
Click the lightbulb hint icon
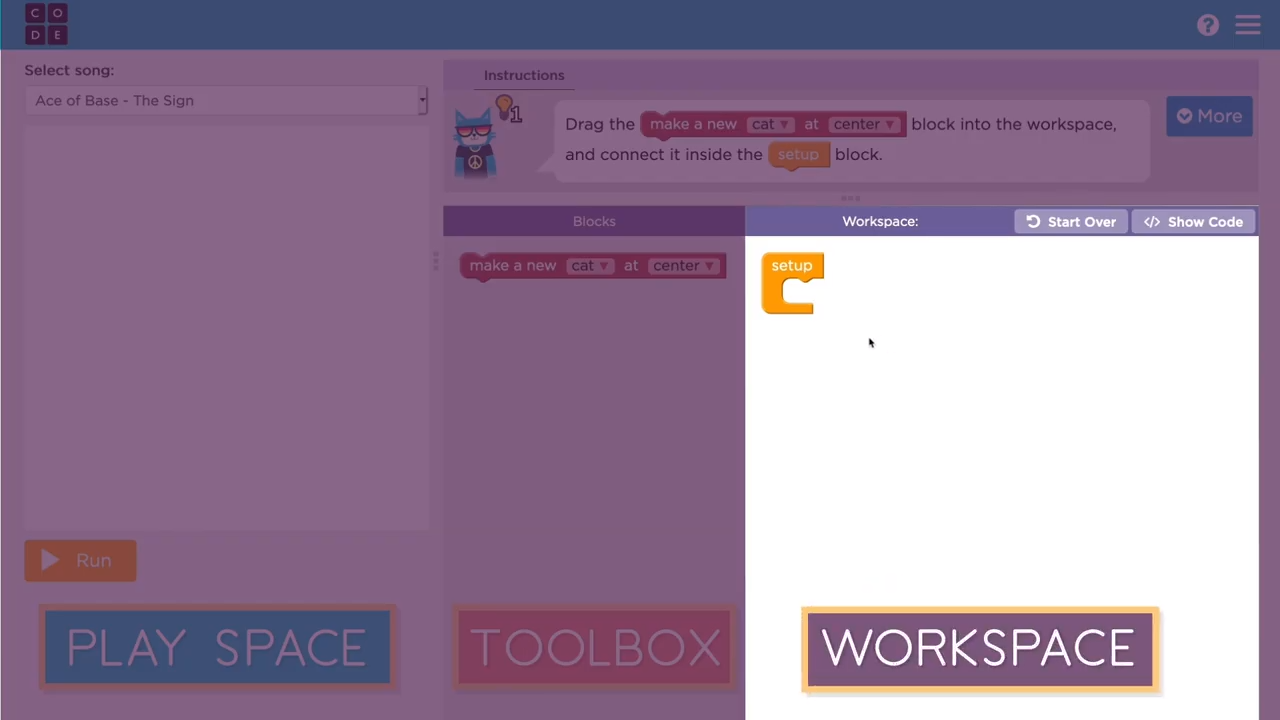pos(505,105)
